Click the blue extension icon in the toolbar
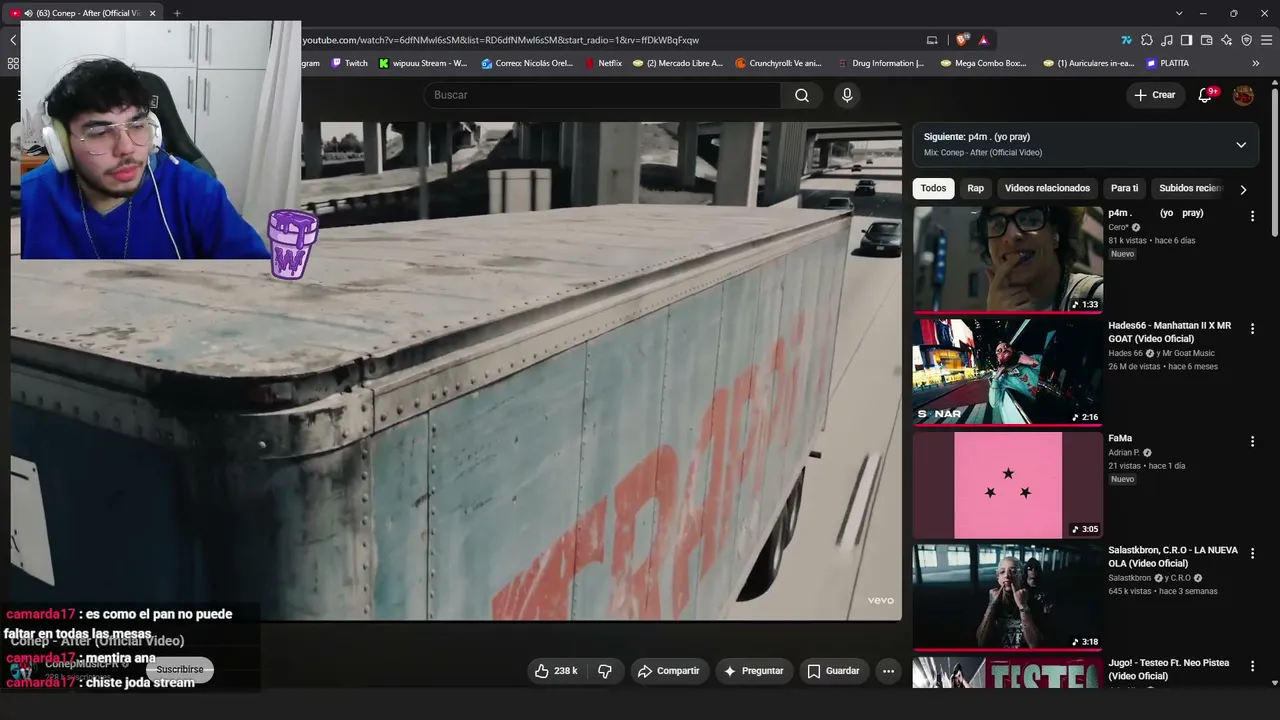This screenshot has width=1280, height=720. [x=1127, y=40]
